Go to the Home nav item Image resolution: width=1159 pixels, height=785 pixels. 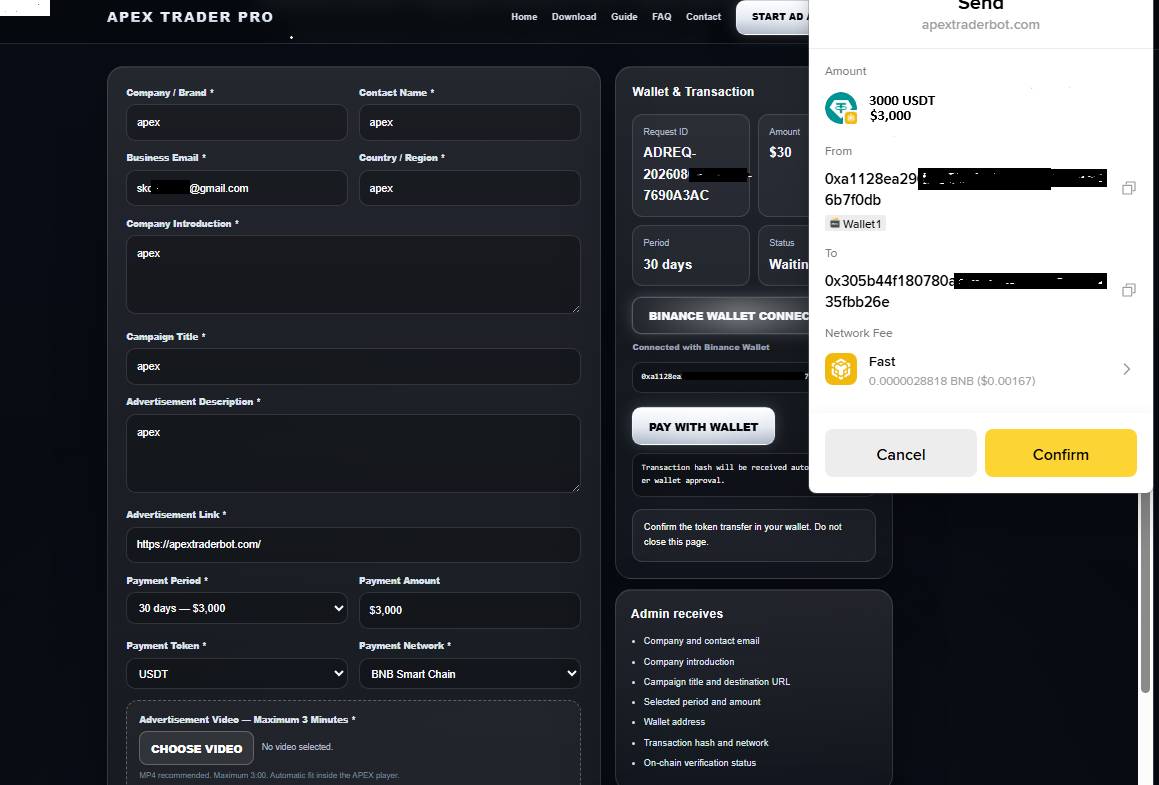coord(524,16)
